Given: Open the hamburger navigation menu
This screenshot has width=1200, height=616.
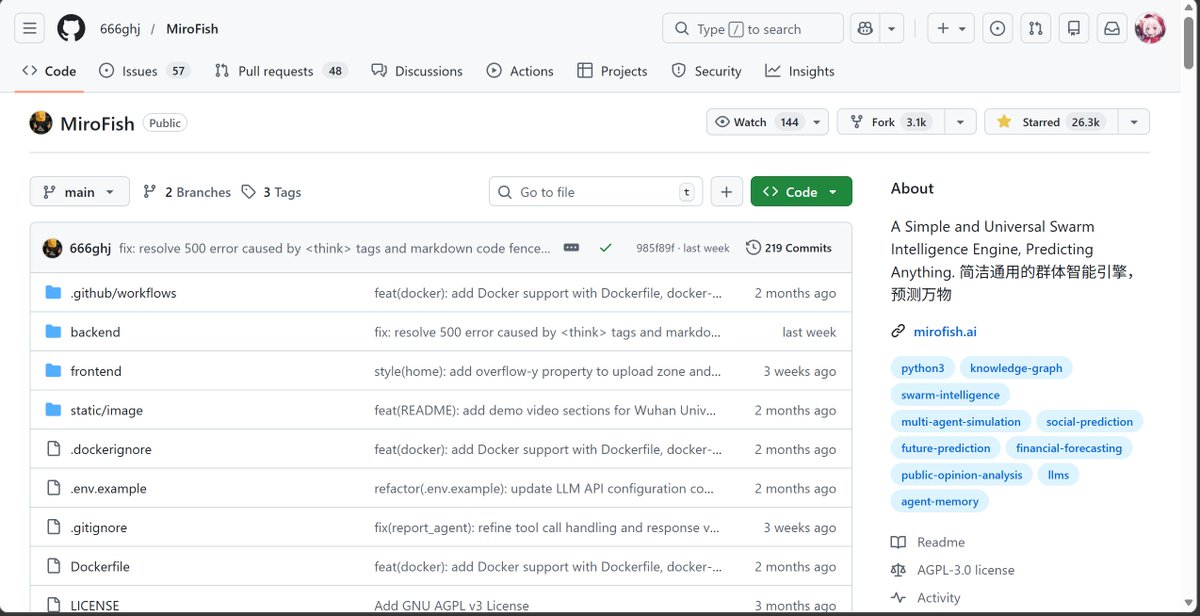Looking at the screenshot, I should click(x=29, y=29).
